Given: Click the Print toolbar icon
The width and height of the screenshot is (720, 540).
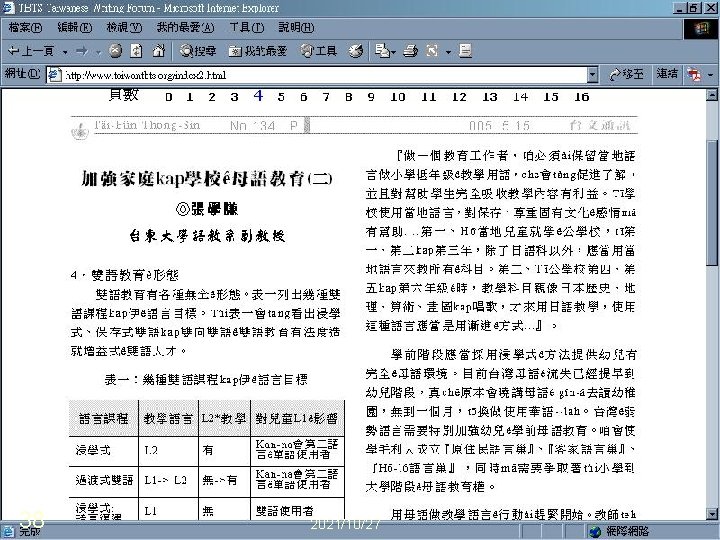Looking at the screenshot, I should [410, 51].
